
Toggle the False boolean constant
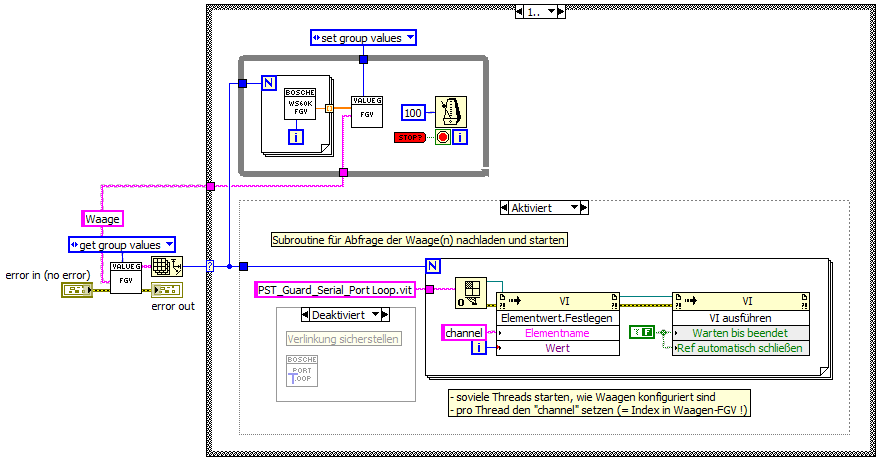pyautogui.click(x=641, y=332)
